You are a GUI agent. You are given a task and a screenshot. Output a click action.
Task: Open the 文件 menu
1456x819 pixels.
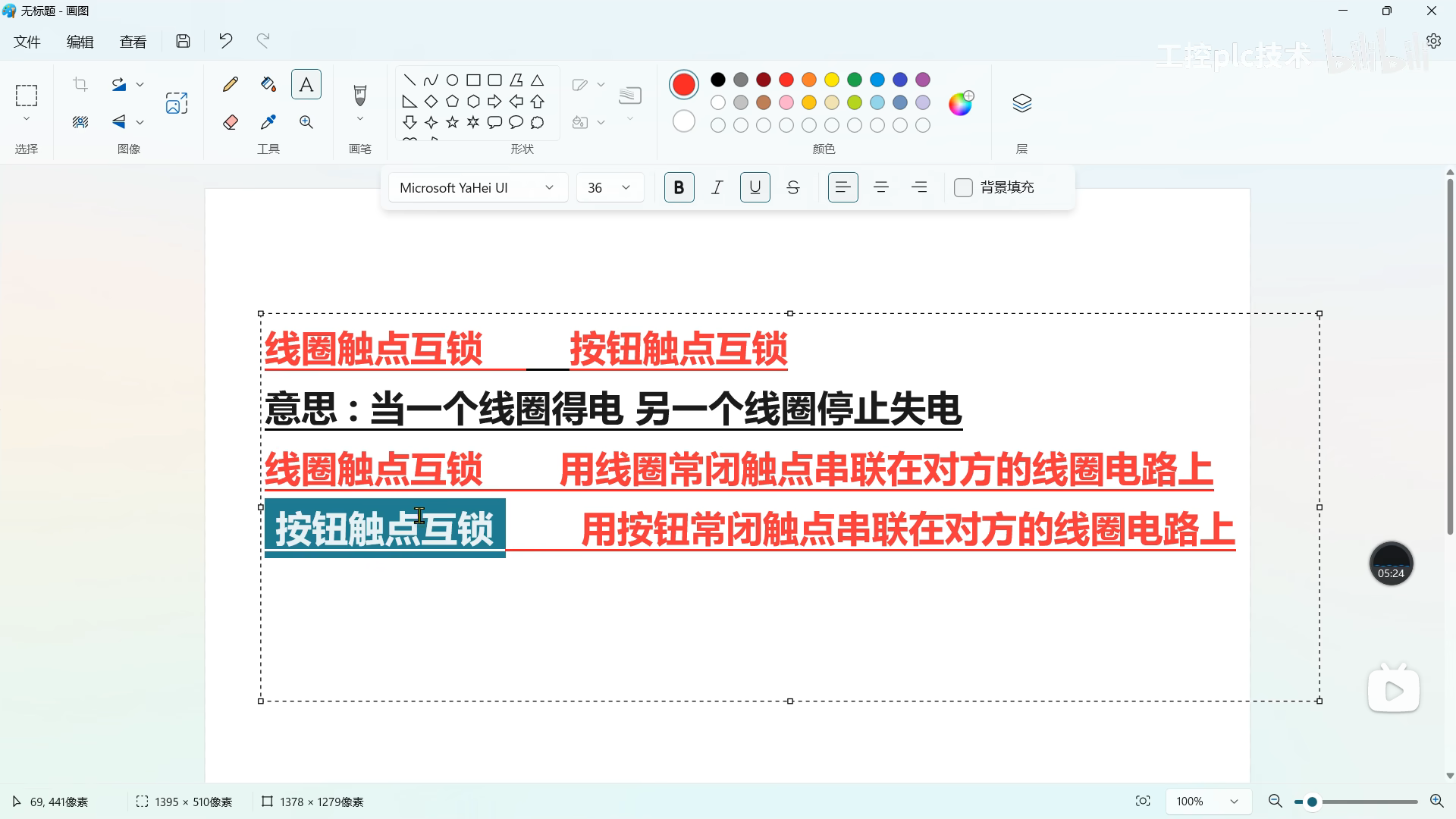pyautogui.click(x=27, y=42)
